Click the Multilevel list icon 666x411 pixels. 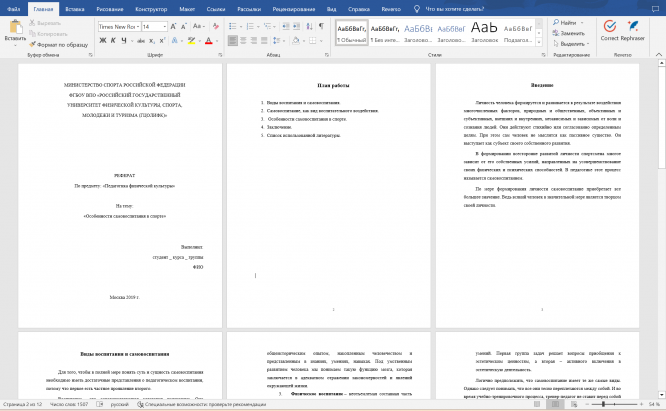point(268,26)
